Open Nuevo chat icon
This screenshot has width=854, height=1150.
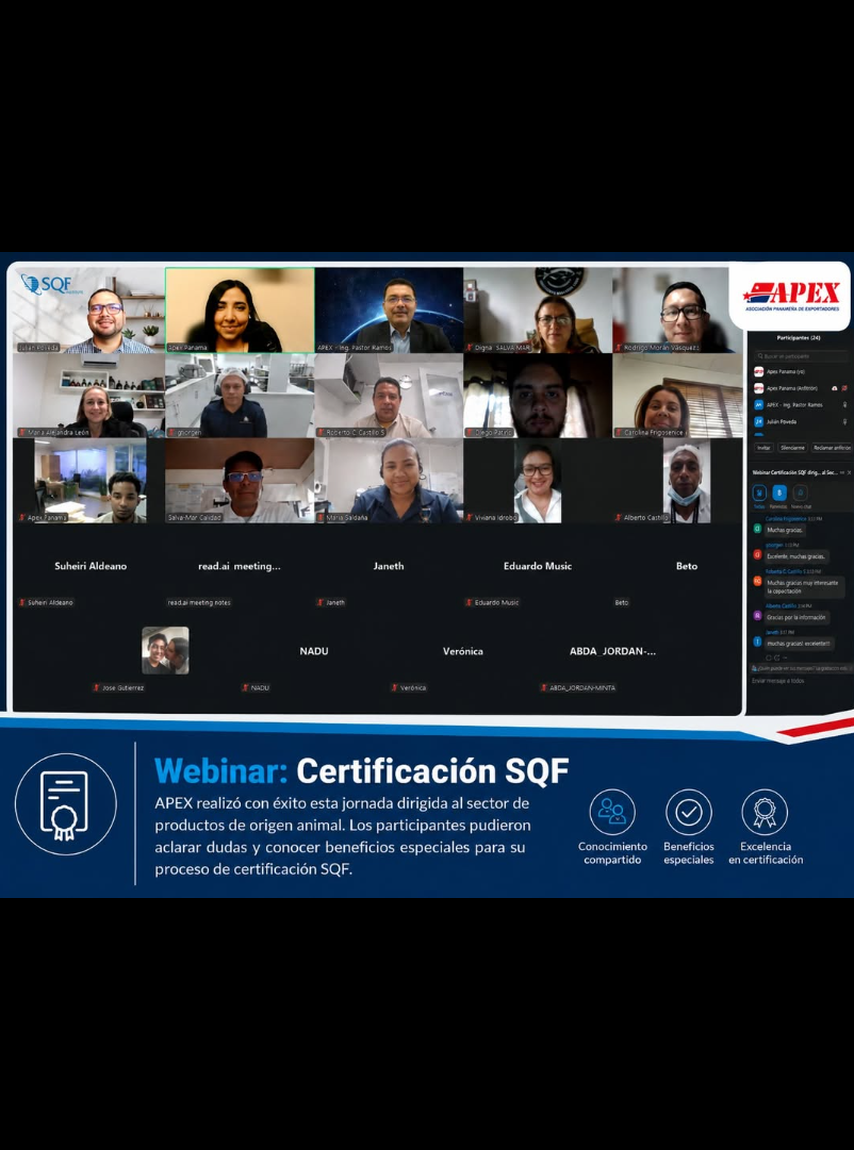coord(800,493)
